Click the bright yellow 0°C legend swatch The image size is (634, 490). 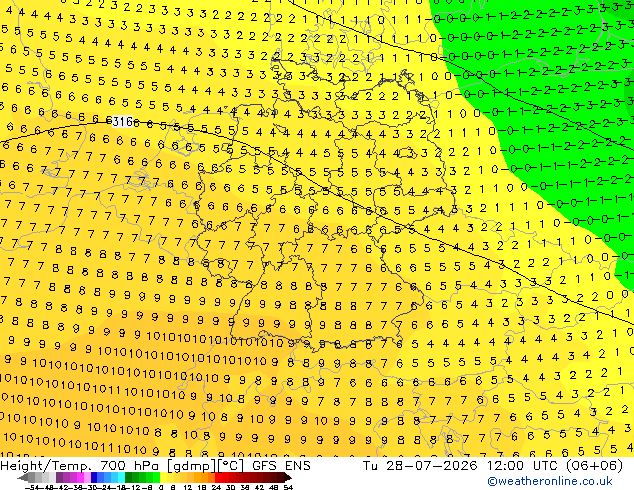click(x=163, y=477)
